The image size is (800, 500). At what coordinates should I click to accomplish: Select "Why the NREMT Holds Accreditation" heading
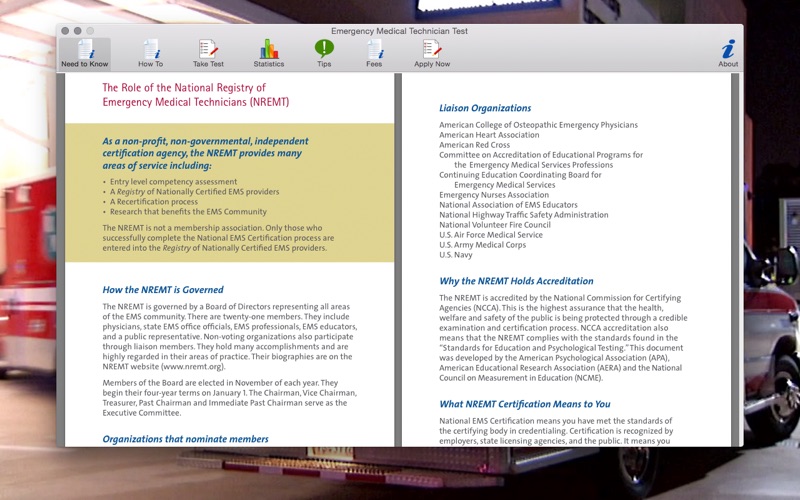[x=516, y=281]
